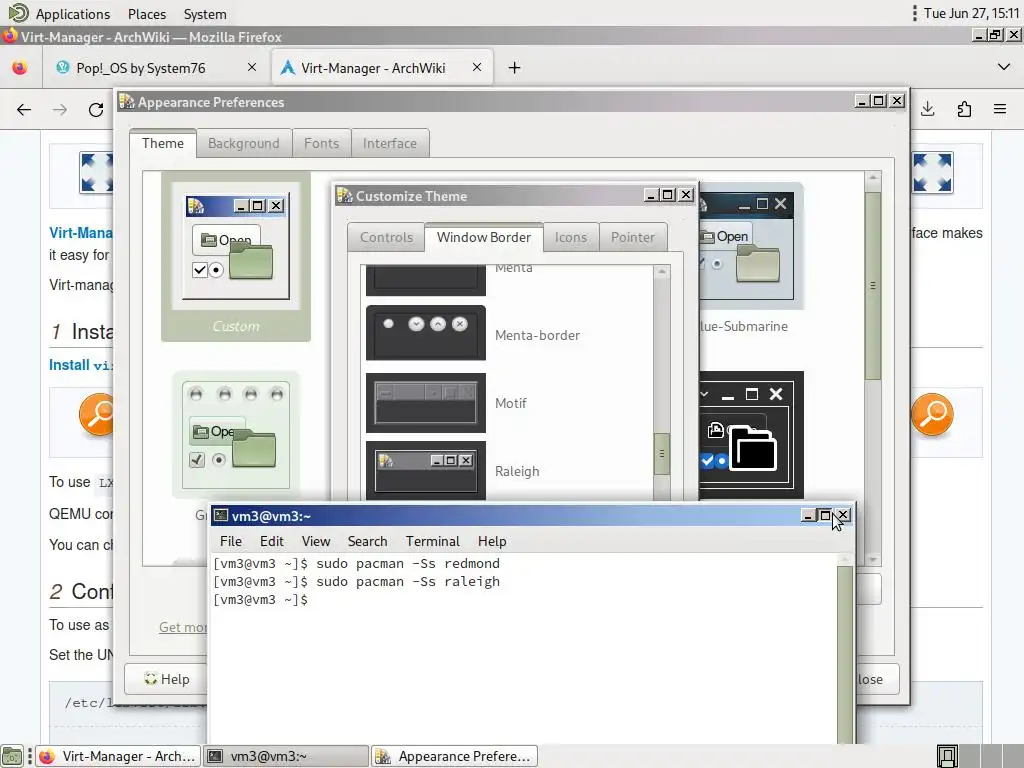This screenshot has width=1024, height=768.
Task: Select the Raleigh window border
Action: (x=508, y=469)
